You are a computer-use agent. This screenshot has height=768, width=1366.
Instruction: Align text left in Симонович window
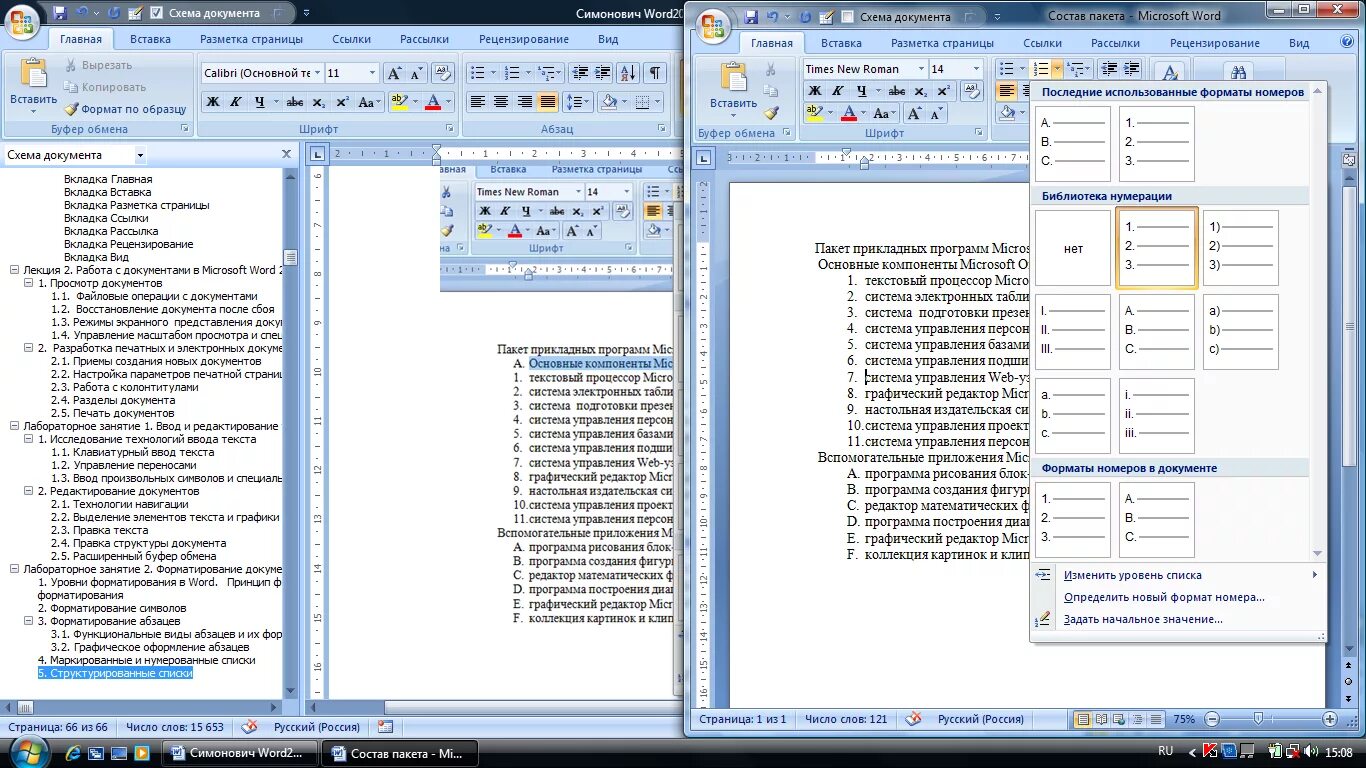pyautogui.click(x=478, y=102)
